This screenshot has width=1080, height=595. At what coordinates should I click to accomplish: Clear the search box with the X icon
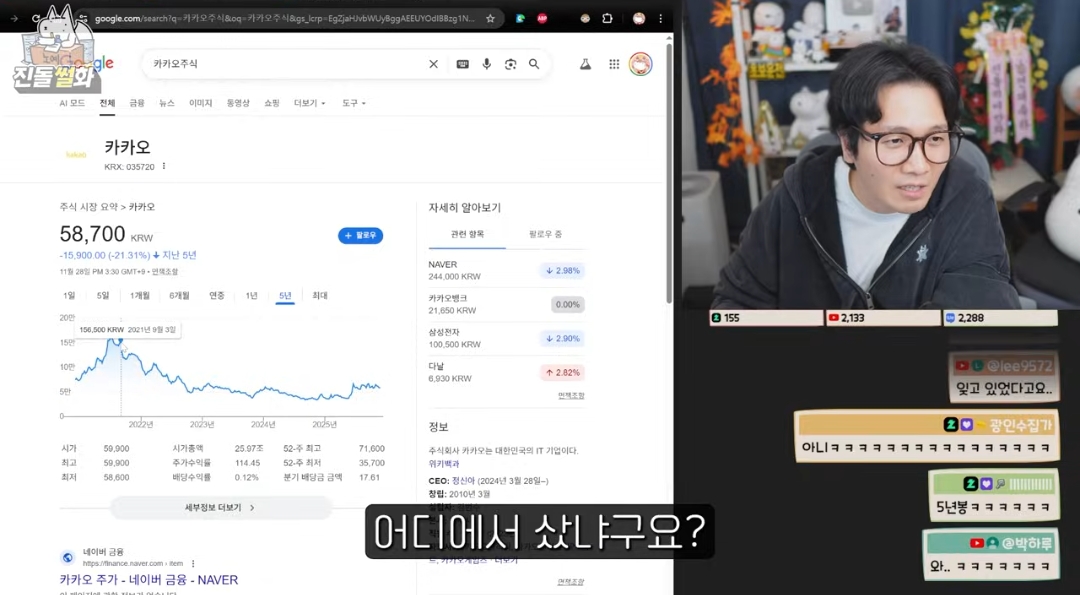(x=433, y=64)
